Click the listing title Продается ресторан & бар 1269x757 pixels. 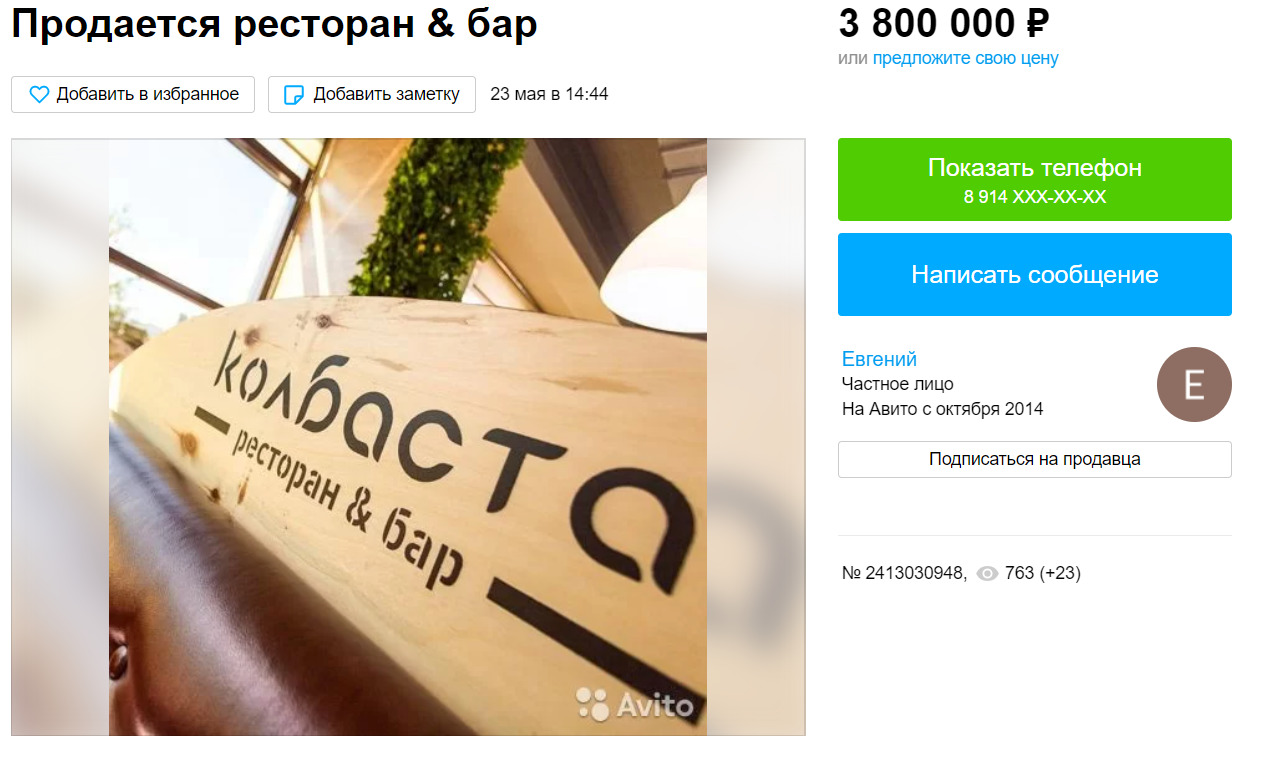(274, 25)
